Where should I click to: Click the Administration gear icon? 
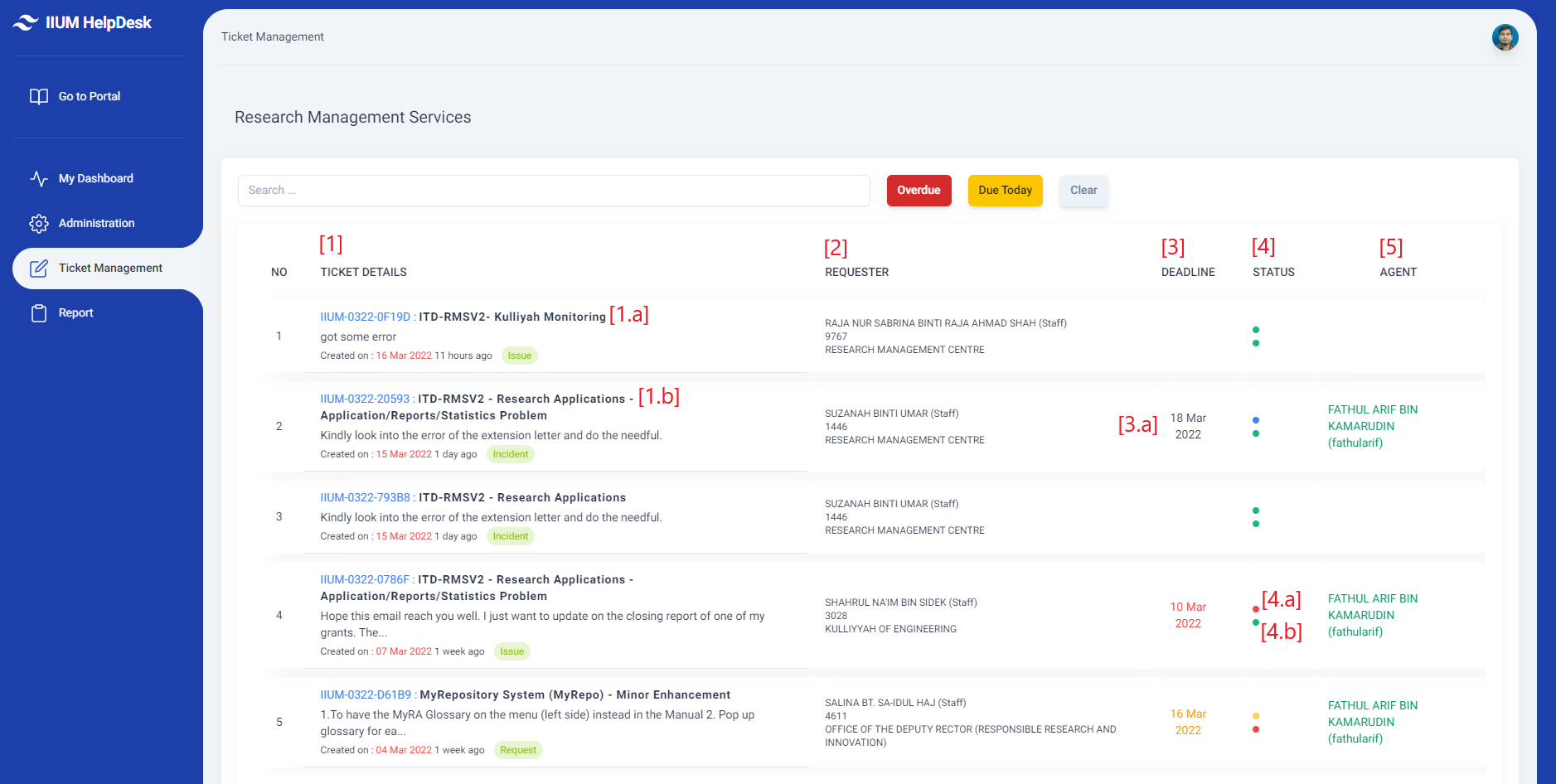39,223
